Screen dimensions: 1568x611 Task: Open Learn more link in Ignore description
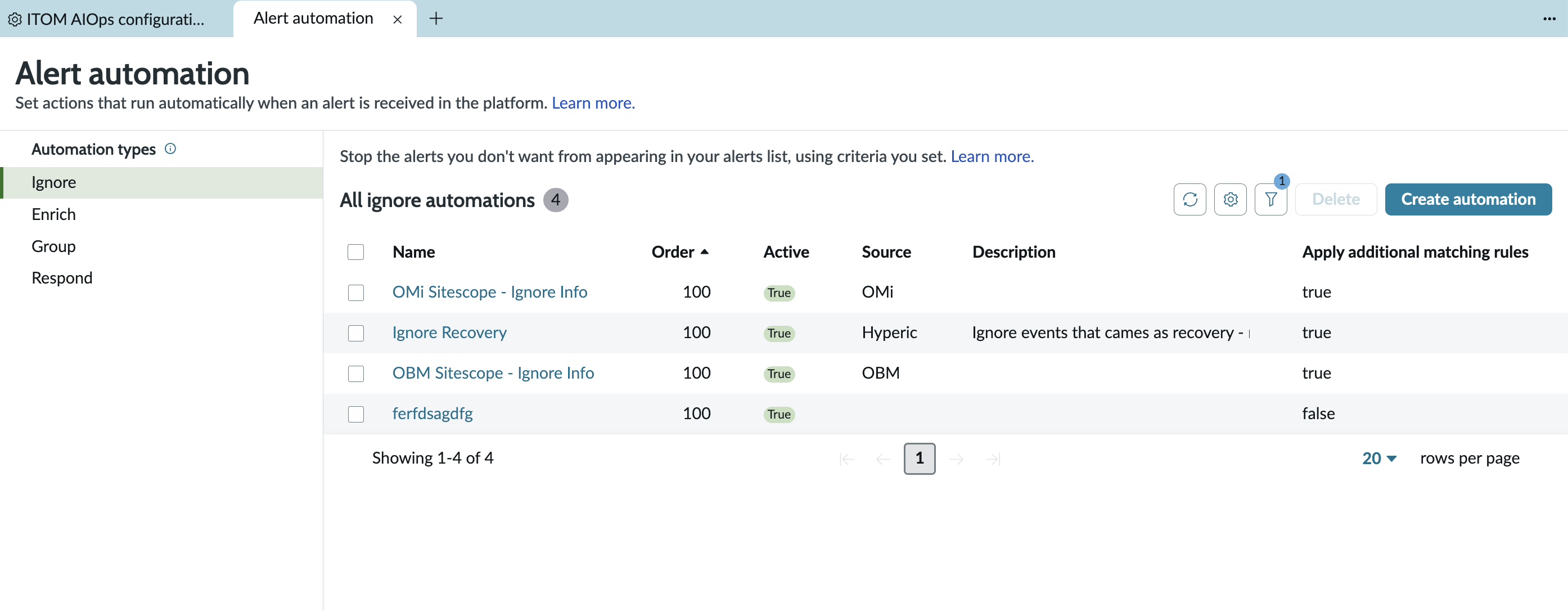coord(992,156)
